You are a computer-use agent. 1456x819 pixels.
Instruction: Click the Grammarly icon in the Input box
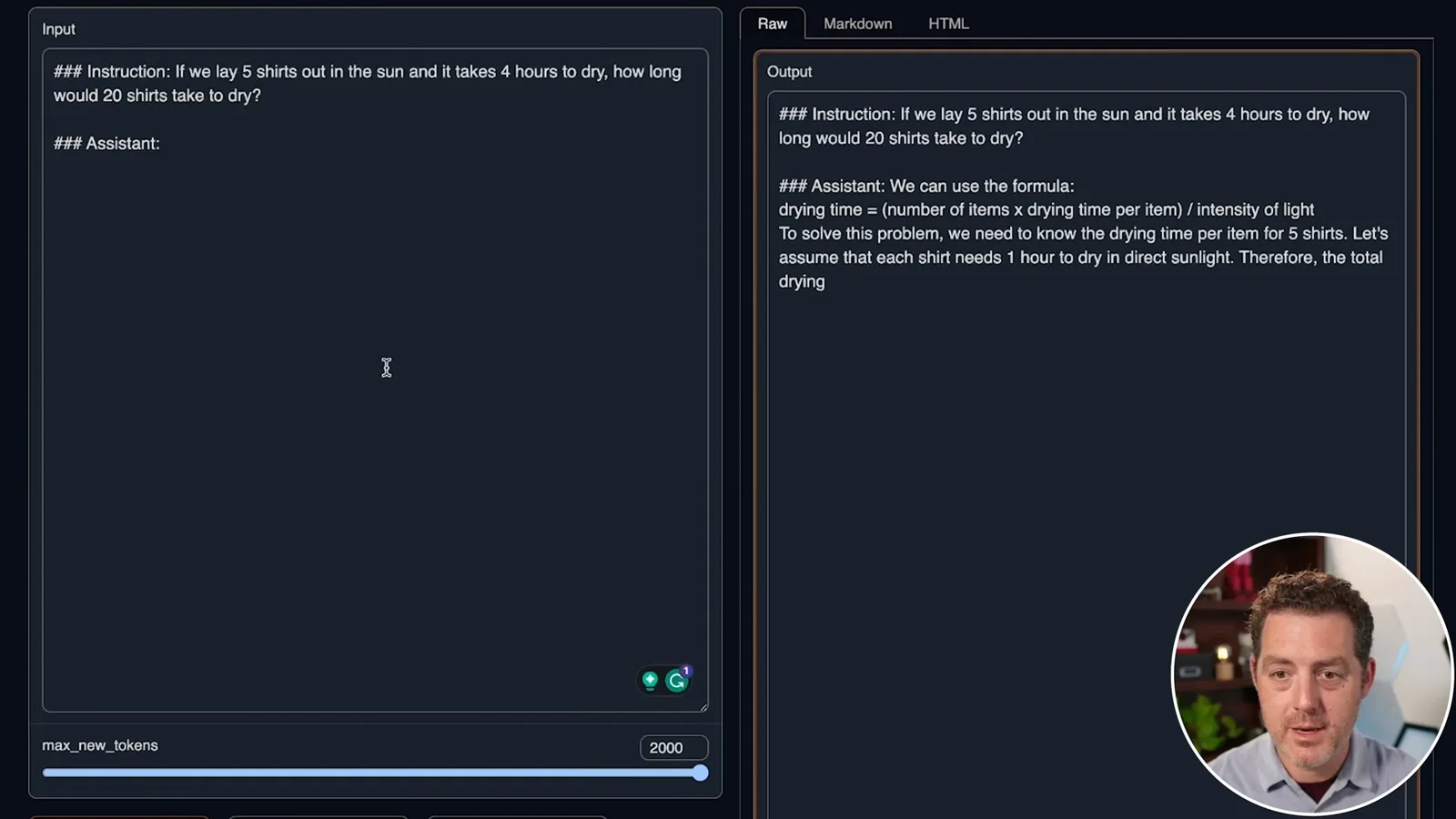[x=677, y=681]
